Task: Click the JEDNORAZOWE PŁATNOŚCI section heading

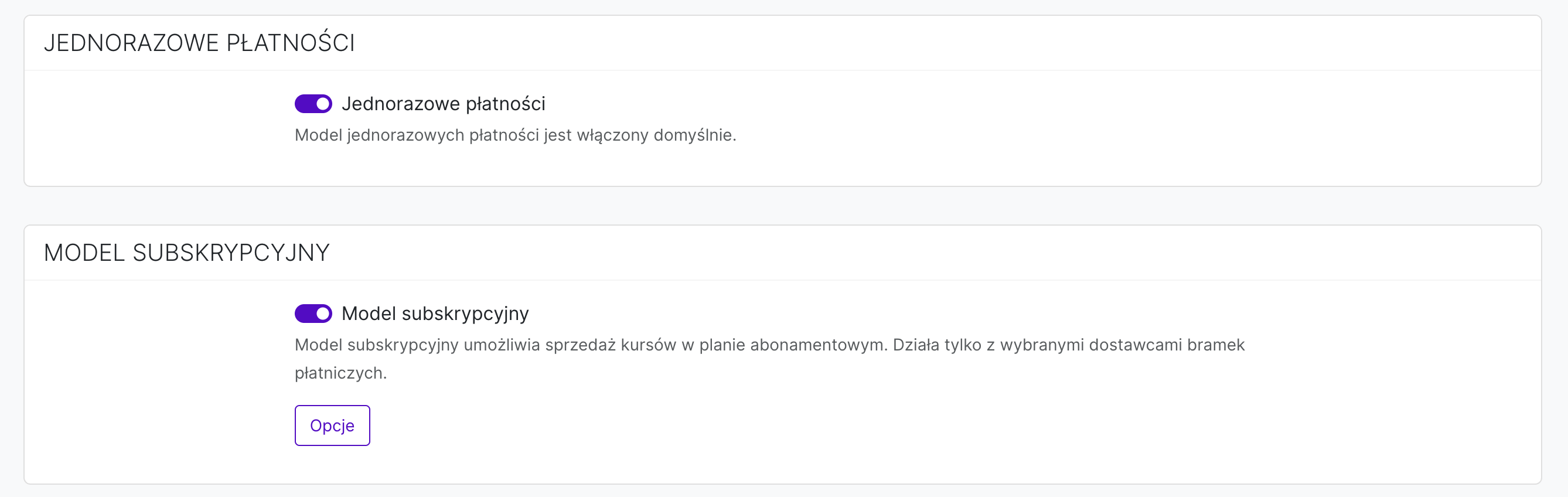Action: tap(199, 43)
